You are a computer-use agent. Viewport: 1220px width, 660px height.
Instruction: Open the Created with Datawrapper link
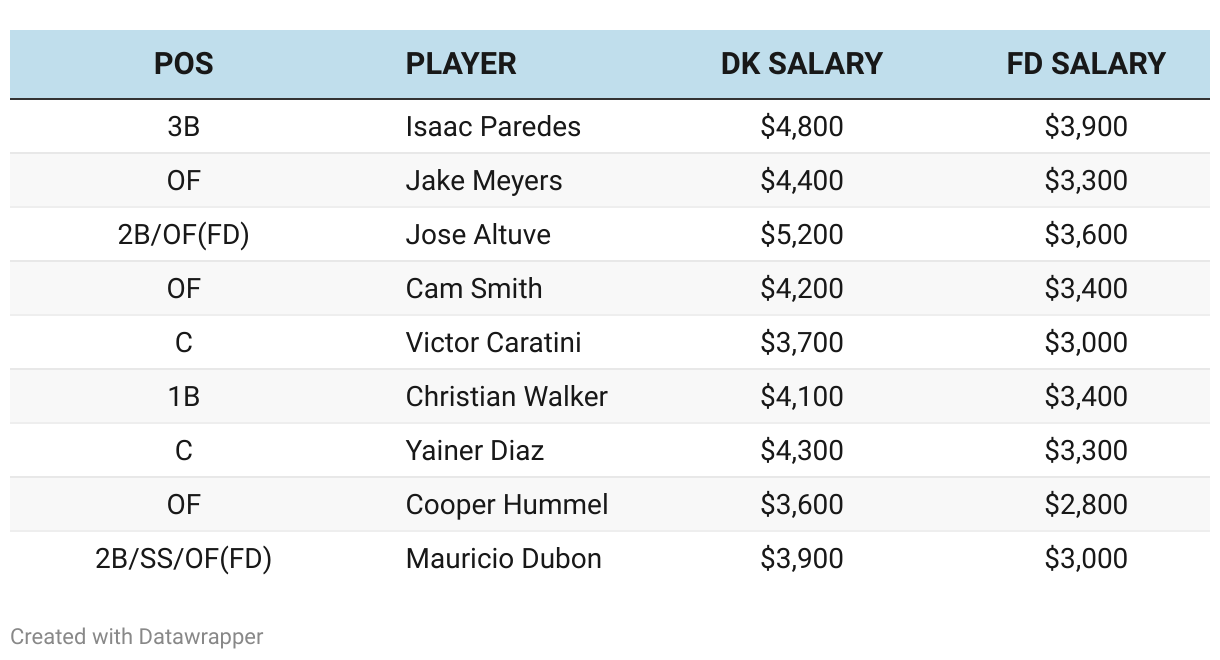point(137,636)
